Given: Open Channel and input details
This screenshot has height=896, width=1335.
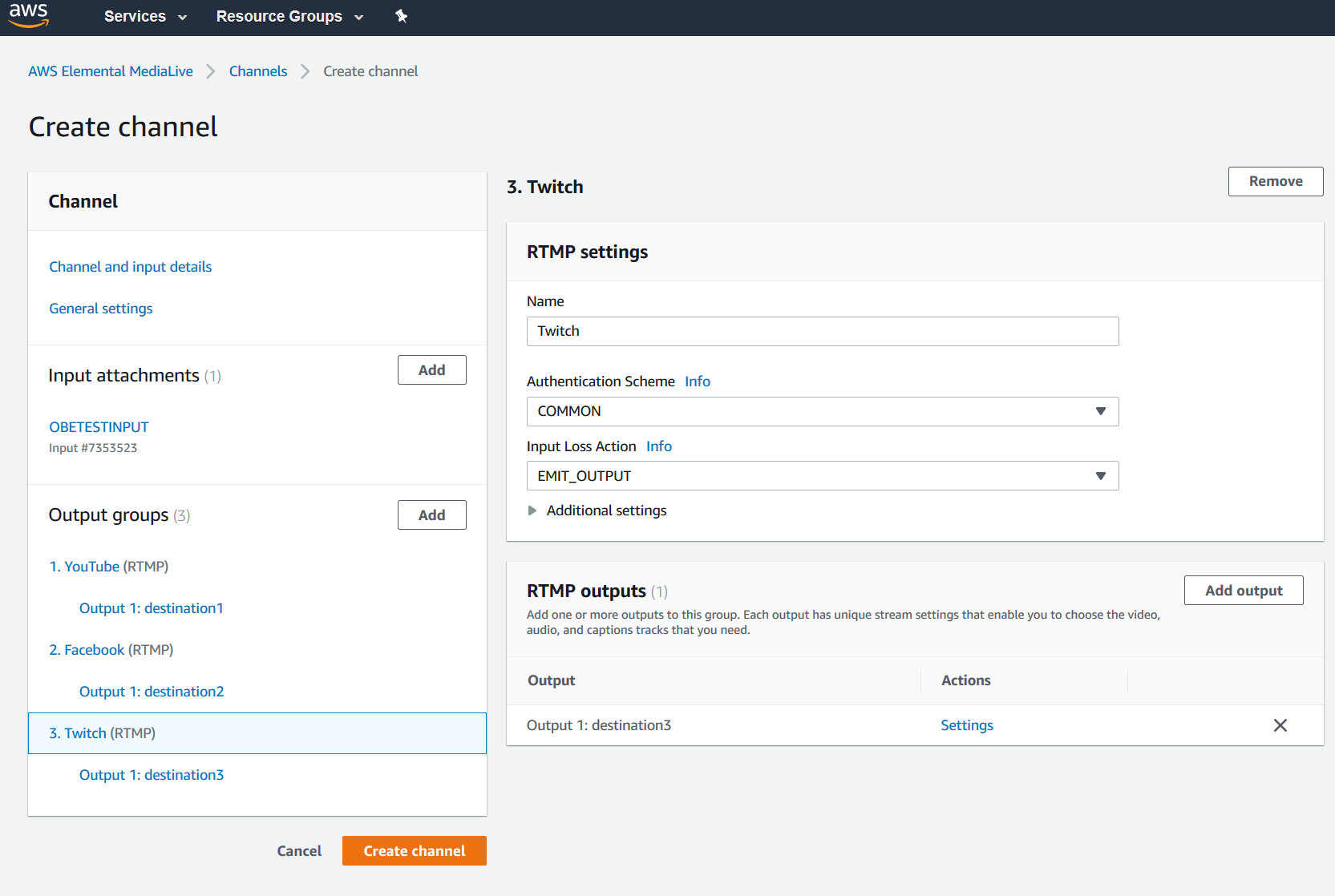Looking at the screenshot, I should 131,267.
